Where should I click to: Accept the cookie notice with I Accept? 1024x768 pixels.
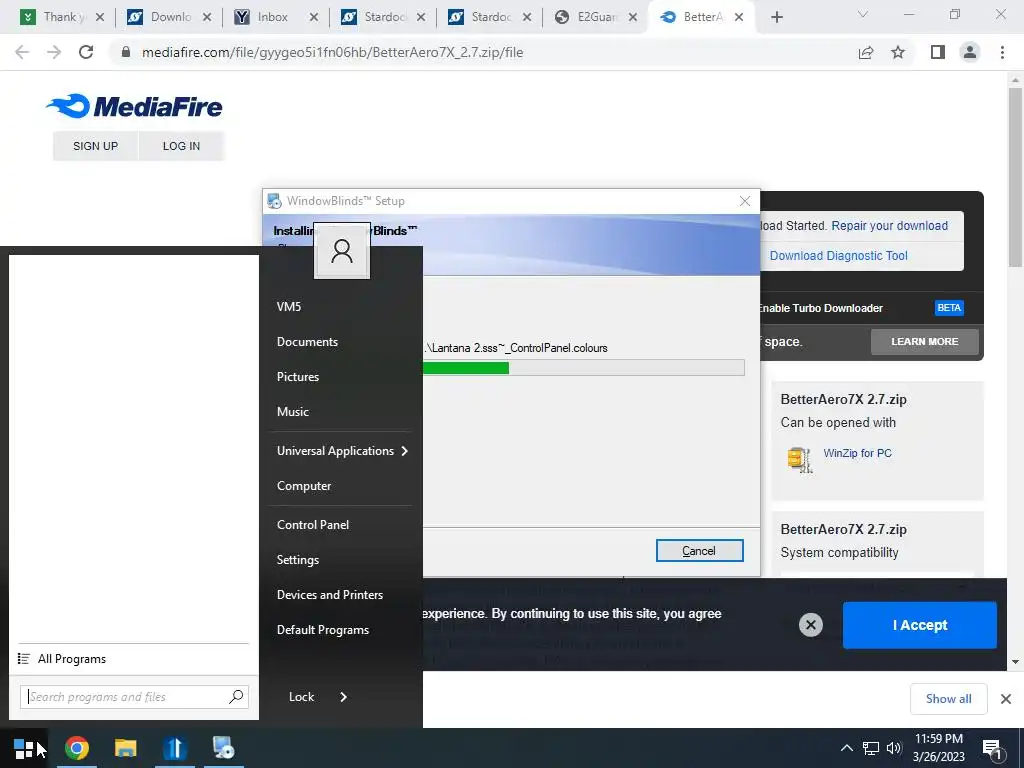920,625
